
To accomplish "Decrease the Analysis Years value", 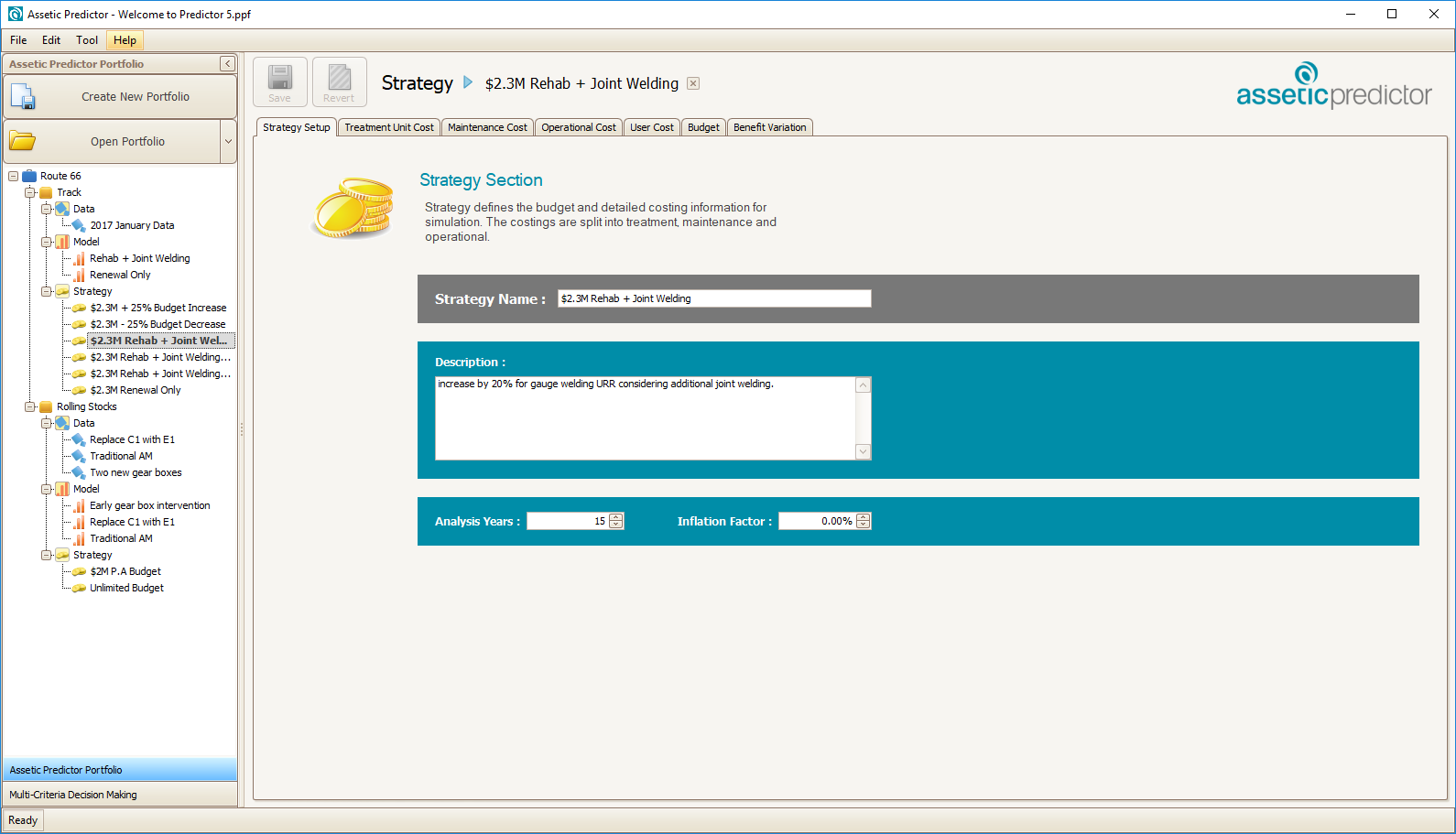I will coord(616,525).
